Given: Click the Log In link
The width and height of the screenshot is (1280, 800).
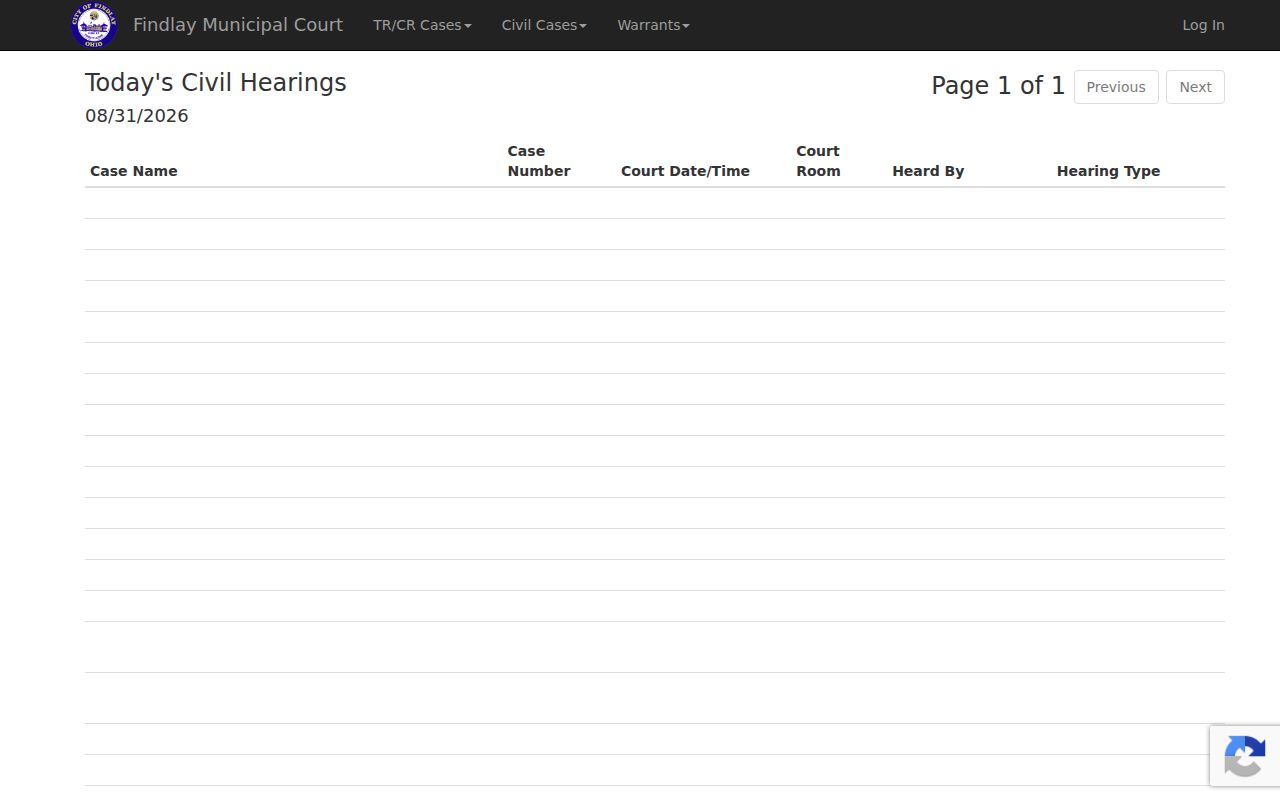Looking at the screenshot, I should [x=1203, y=25].
